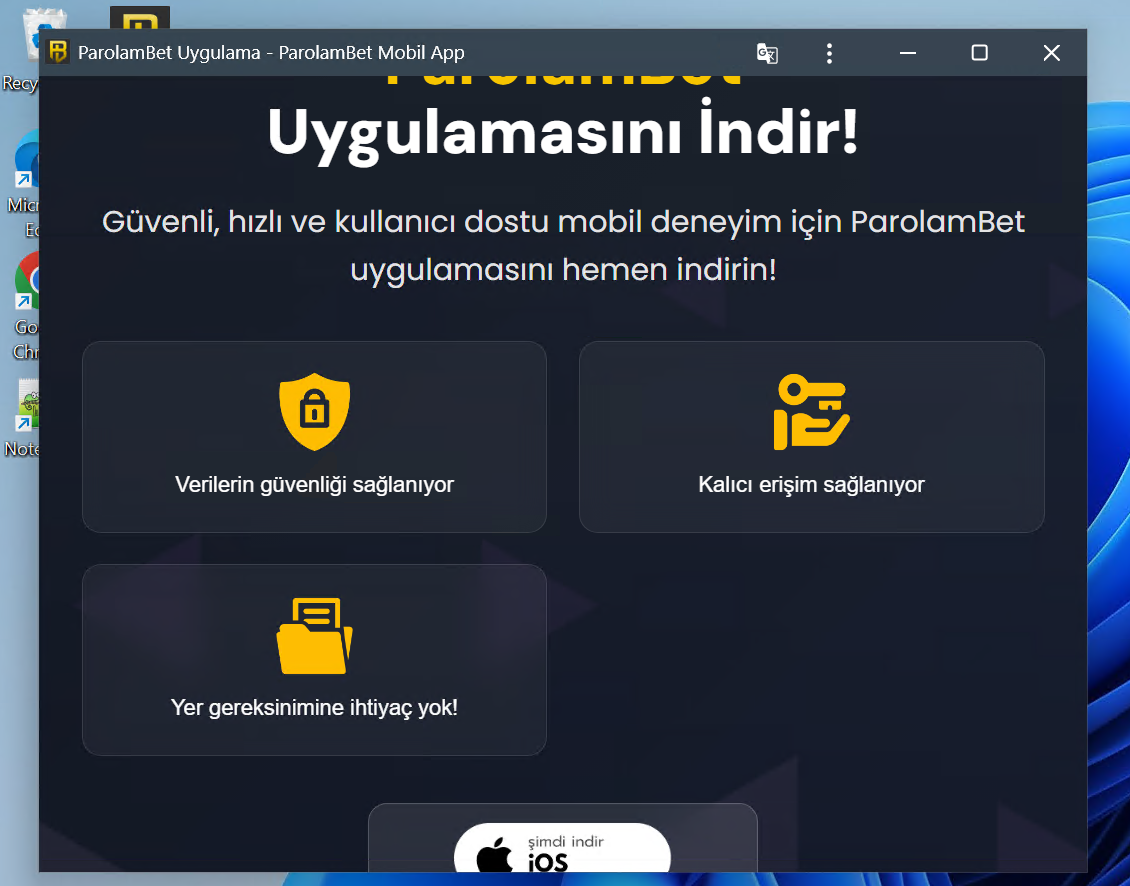1130x886 pixels.
Task: Click the 'Uygulamasını İndir!' heading
Action: [563, 133]
